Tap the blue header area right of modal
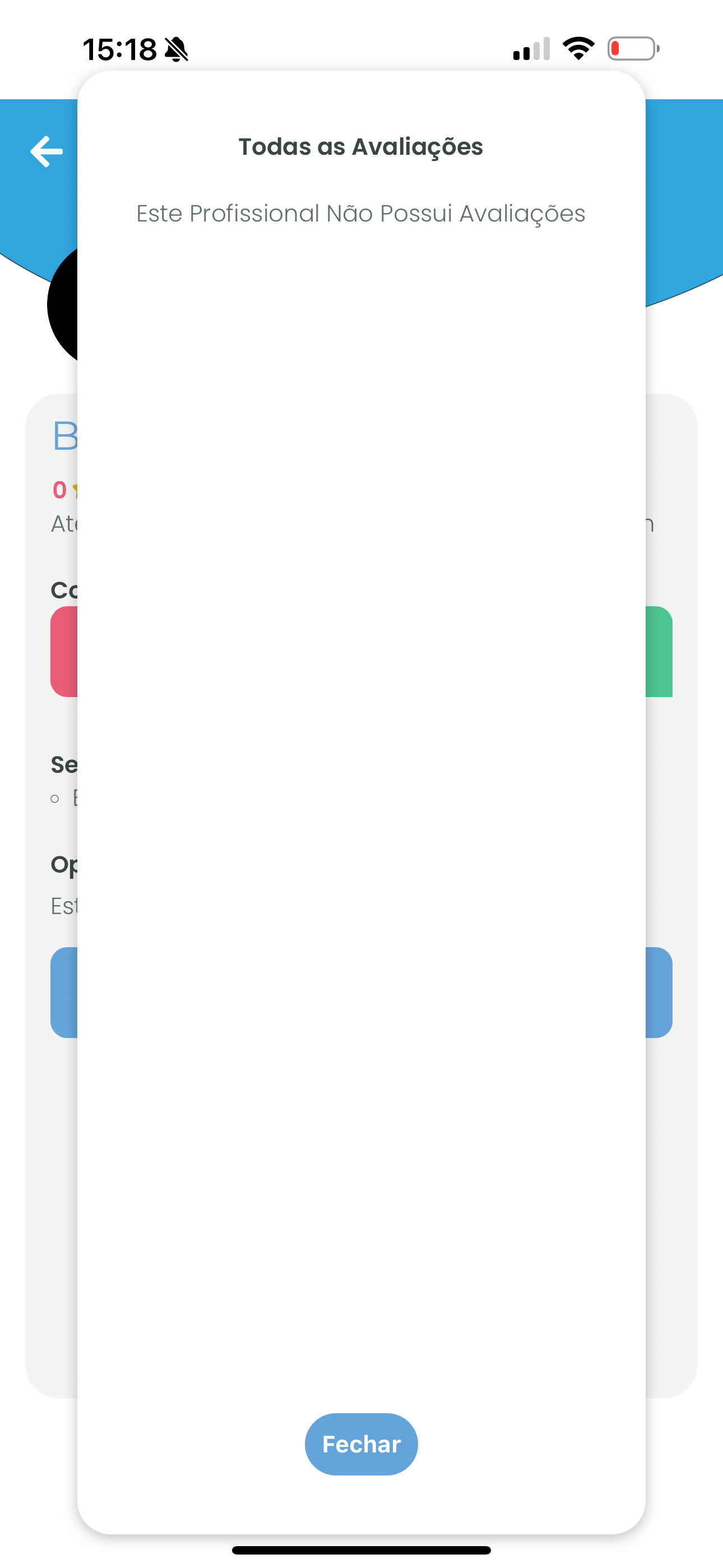723x1568 pixels. pos(684,195)
